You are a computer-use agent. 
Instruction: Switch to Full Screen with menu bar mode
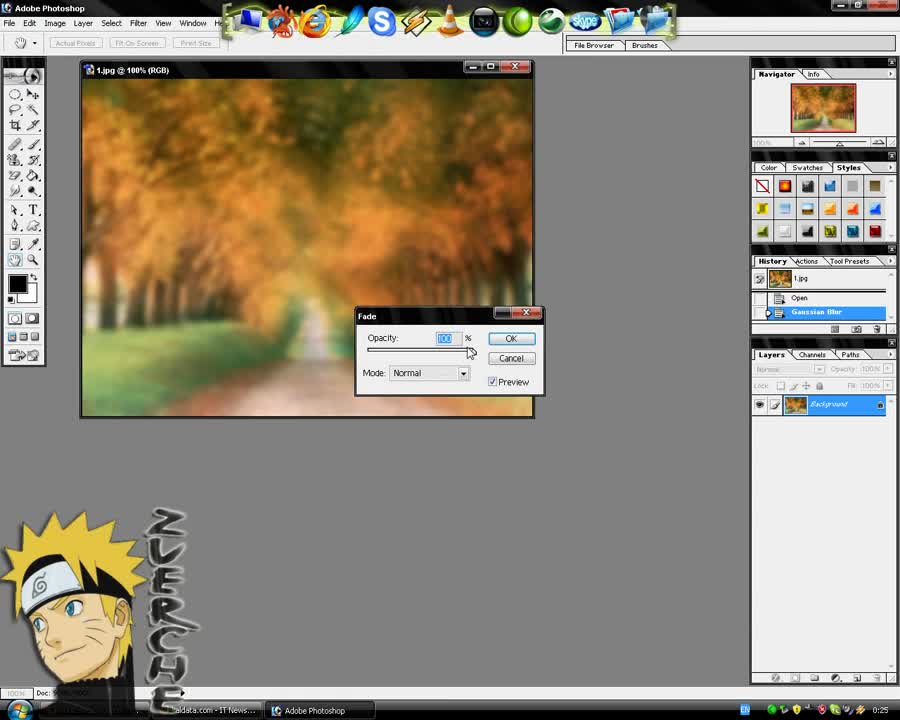(24, 337)
